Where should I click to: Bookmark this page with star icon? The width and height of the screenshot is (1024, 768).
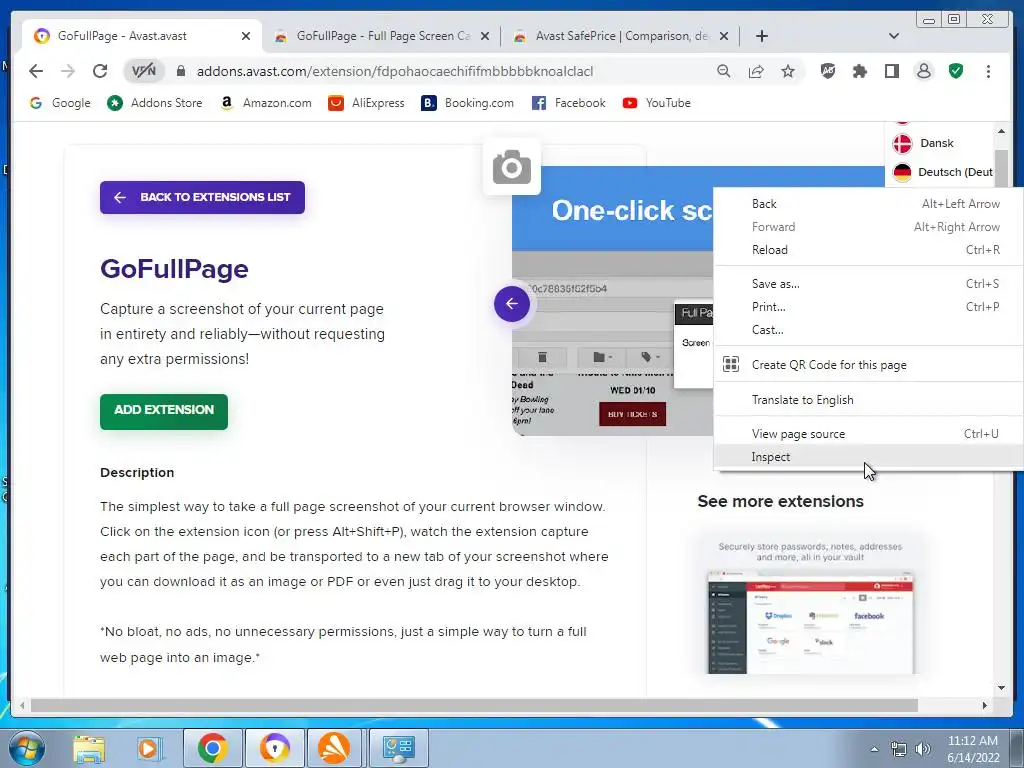pos(788,71)
